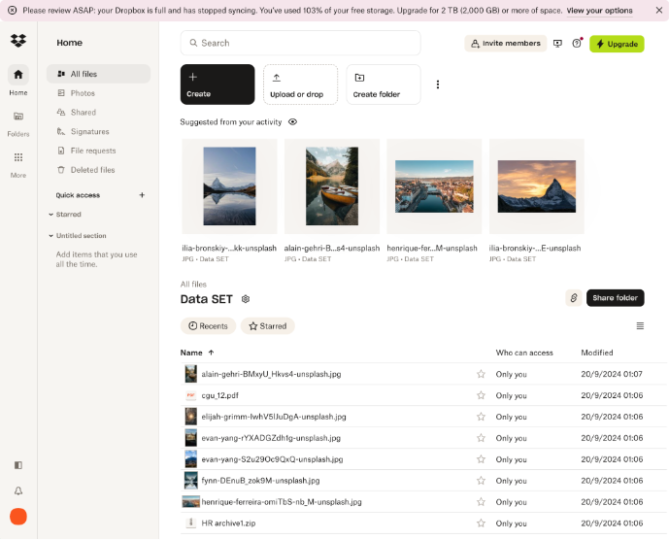Star elijah-grimm-IwhV5IJuDgA-unsplash.jpg
Viewport: 669px width, 540px height.
(x=481, y=417)
